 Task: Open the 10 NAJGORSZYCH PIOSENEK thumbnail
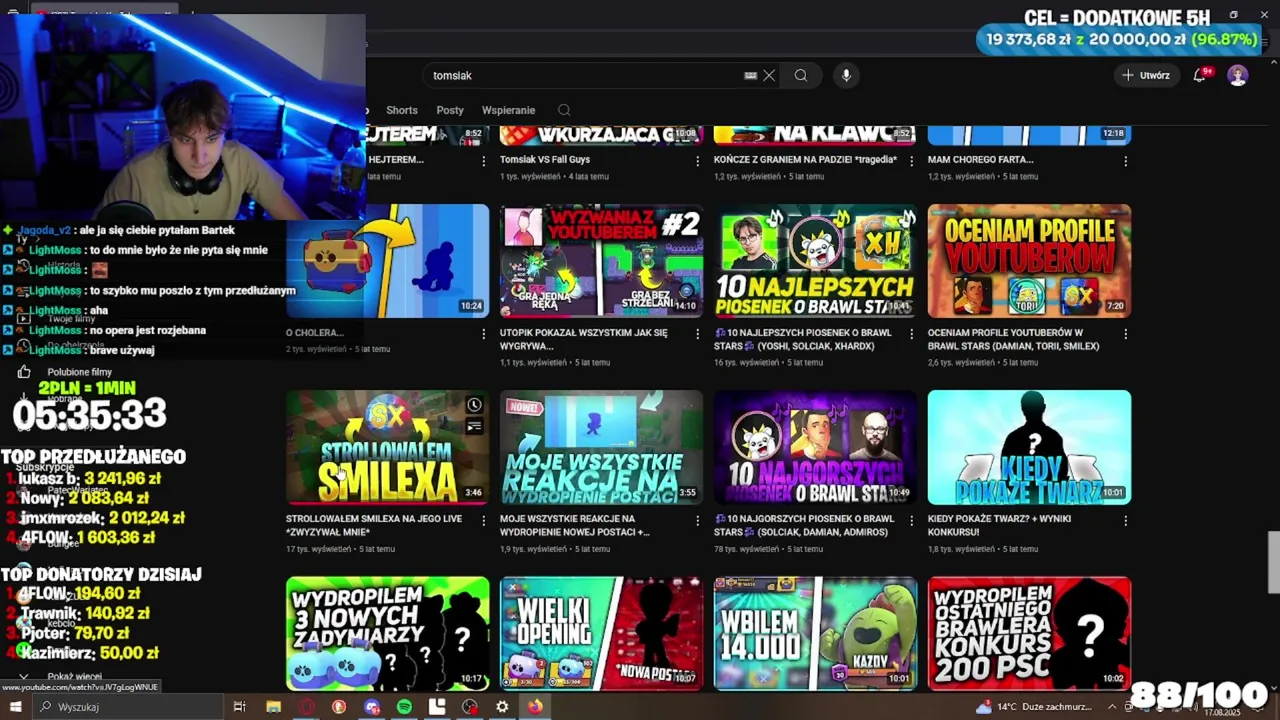tap(815, 447)
